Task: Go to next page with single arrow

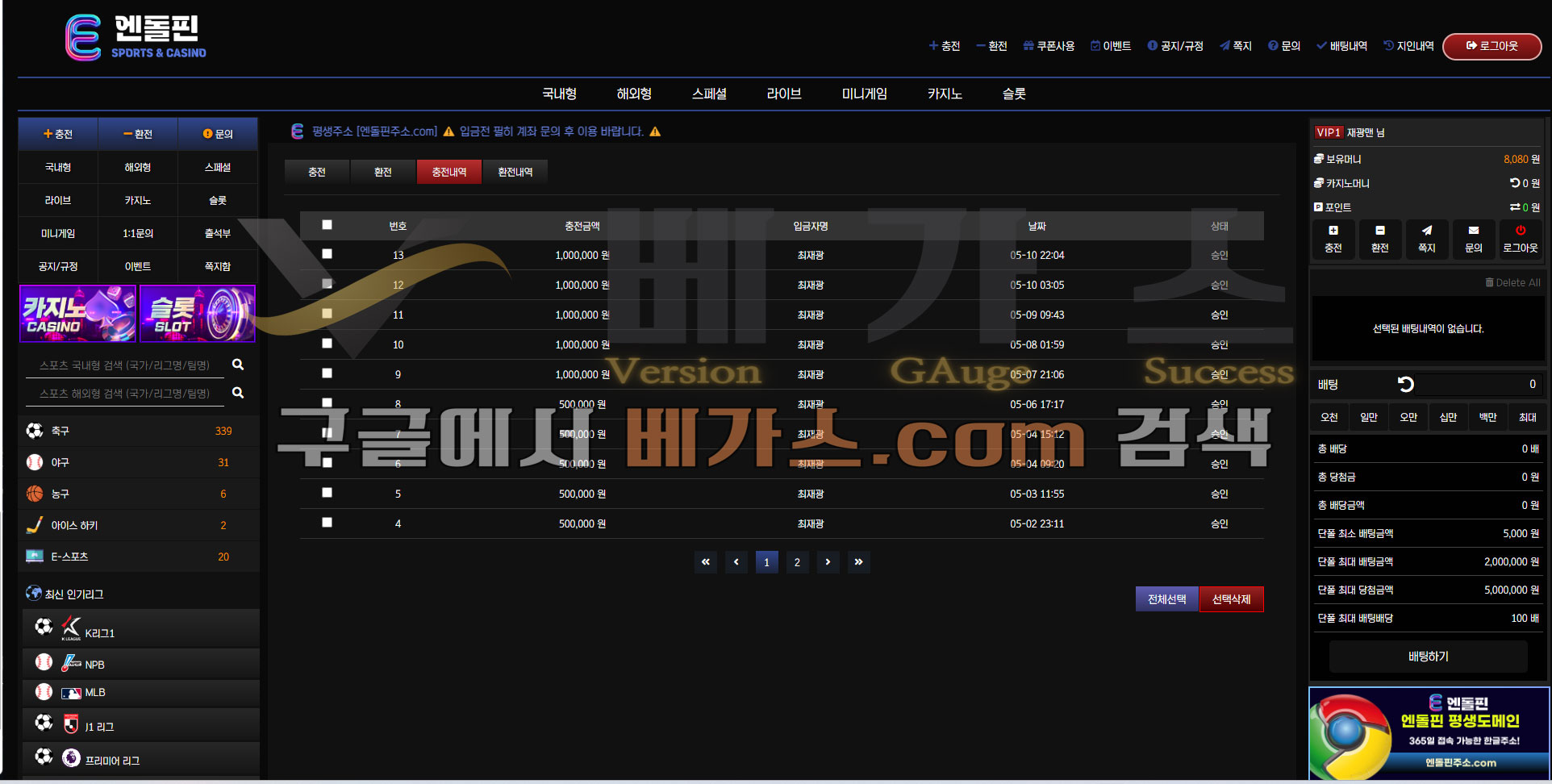Action: click(x=828, y=562)
